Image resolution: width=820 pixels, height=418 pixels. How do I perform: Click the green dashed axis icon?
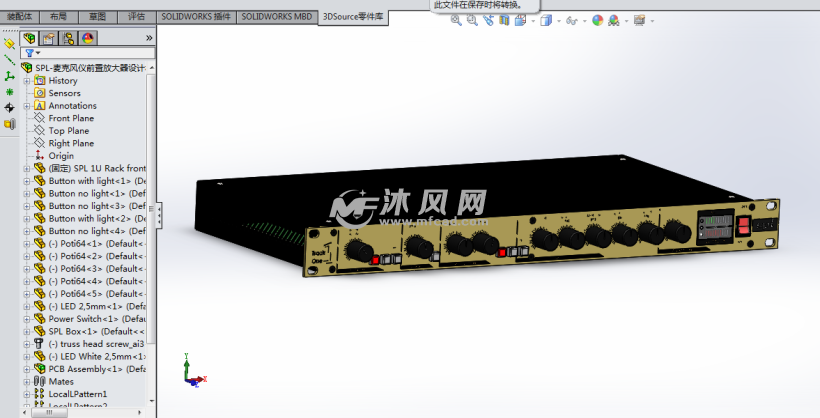9,60
